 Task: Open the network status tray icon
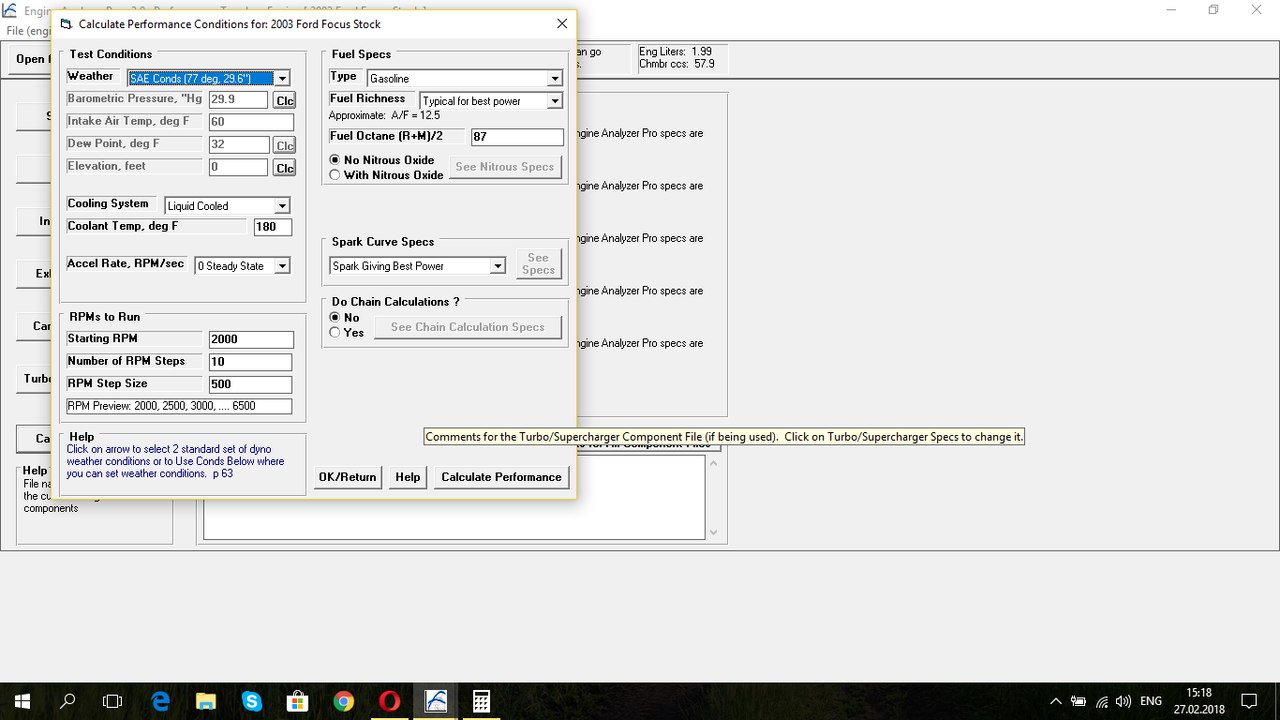click(x=1101, y=701)
